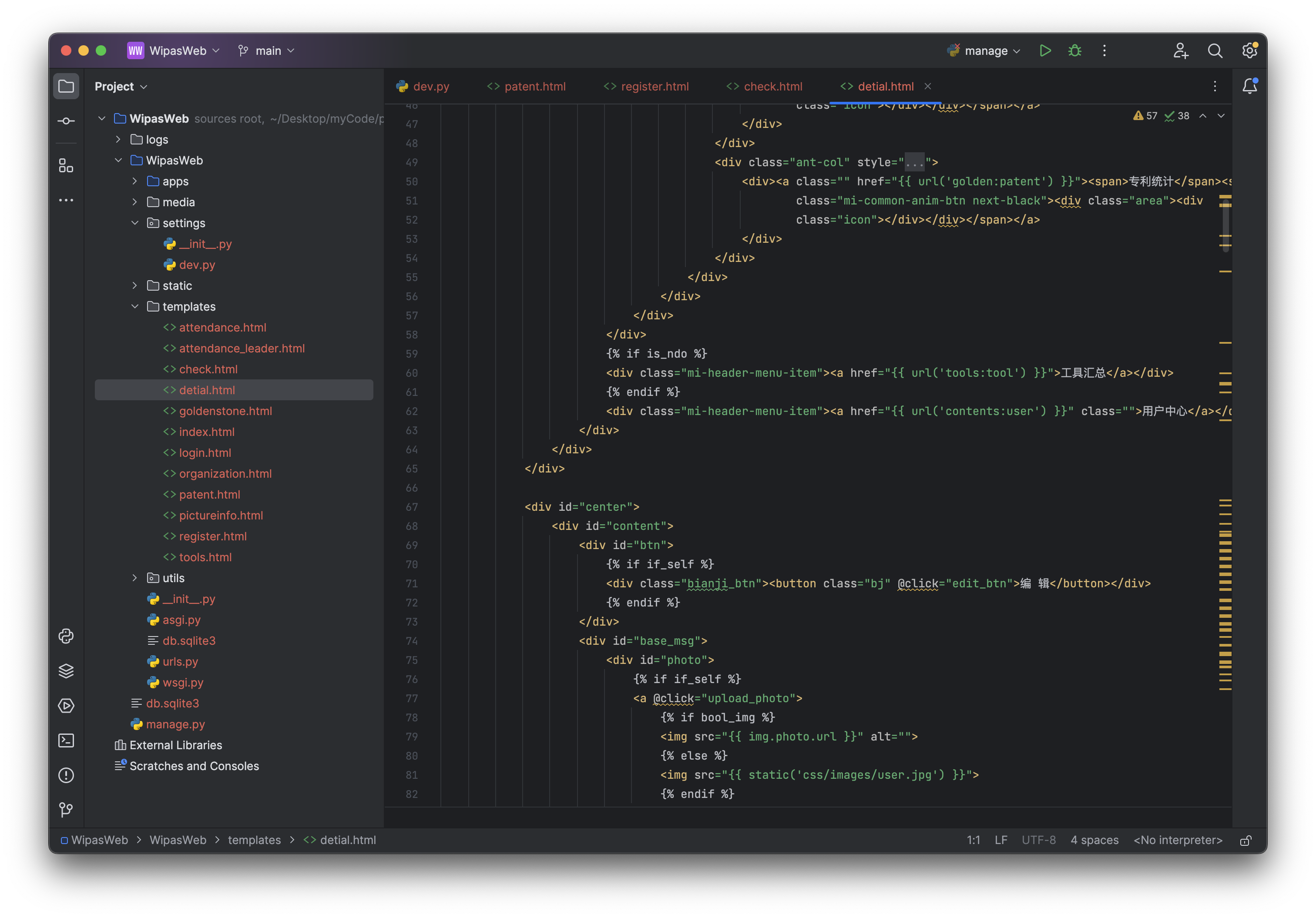Select db.sqlite3 under inner WipasWeb folder

click(x=182, y=641)
